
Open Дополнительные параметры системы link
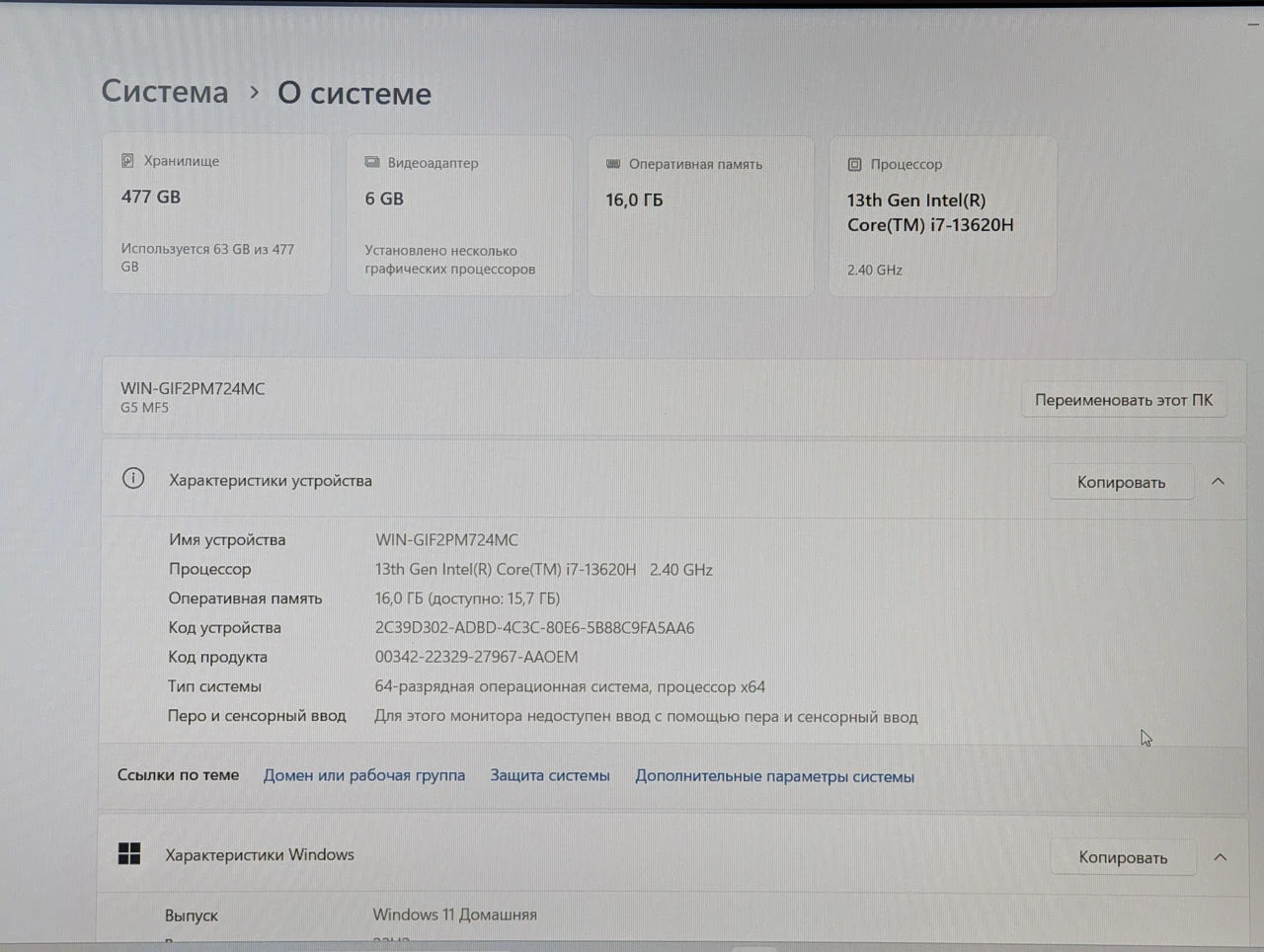coord(774,776)
